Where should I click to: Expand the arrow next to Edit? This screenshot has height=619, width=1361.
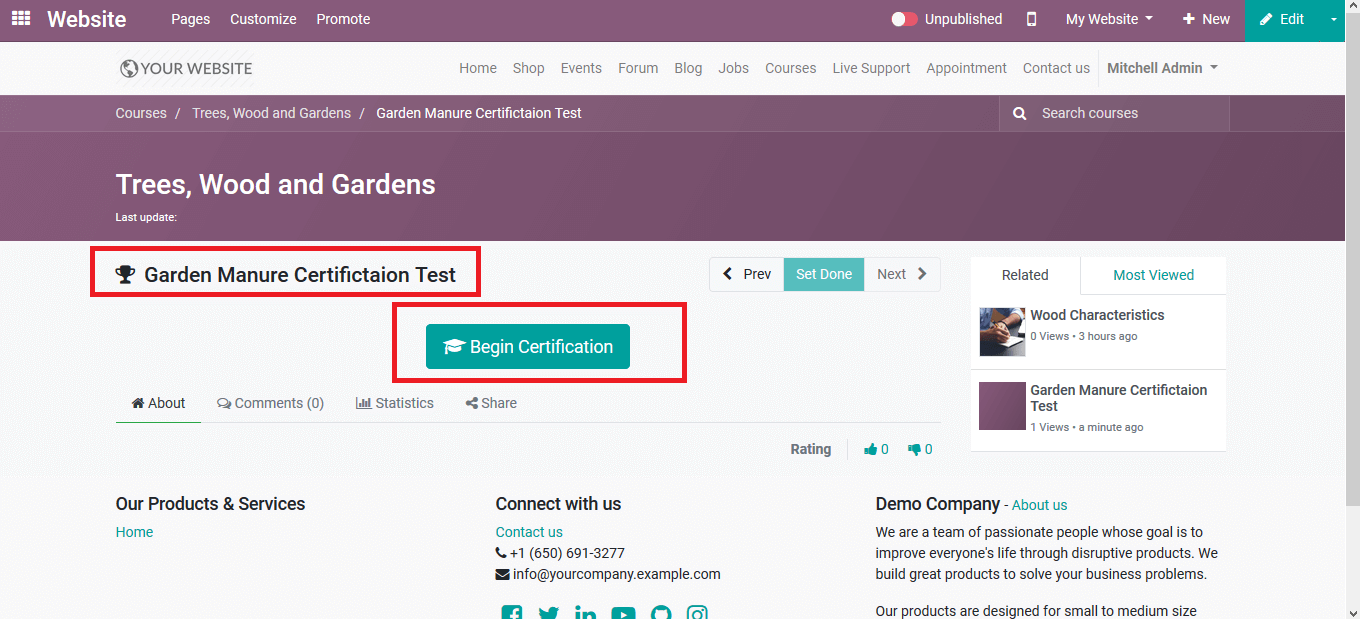[x=1333, y=19]
